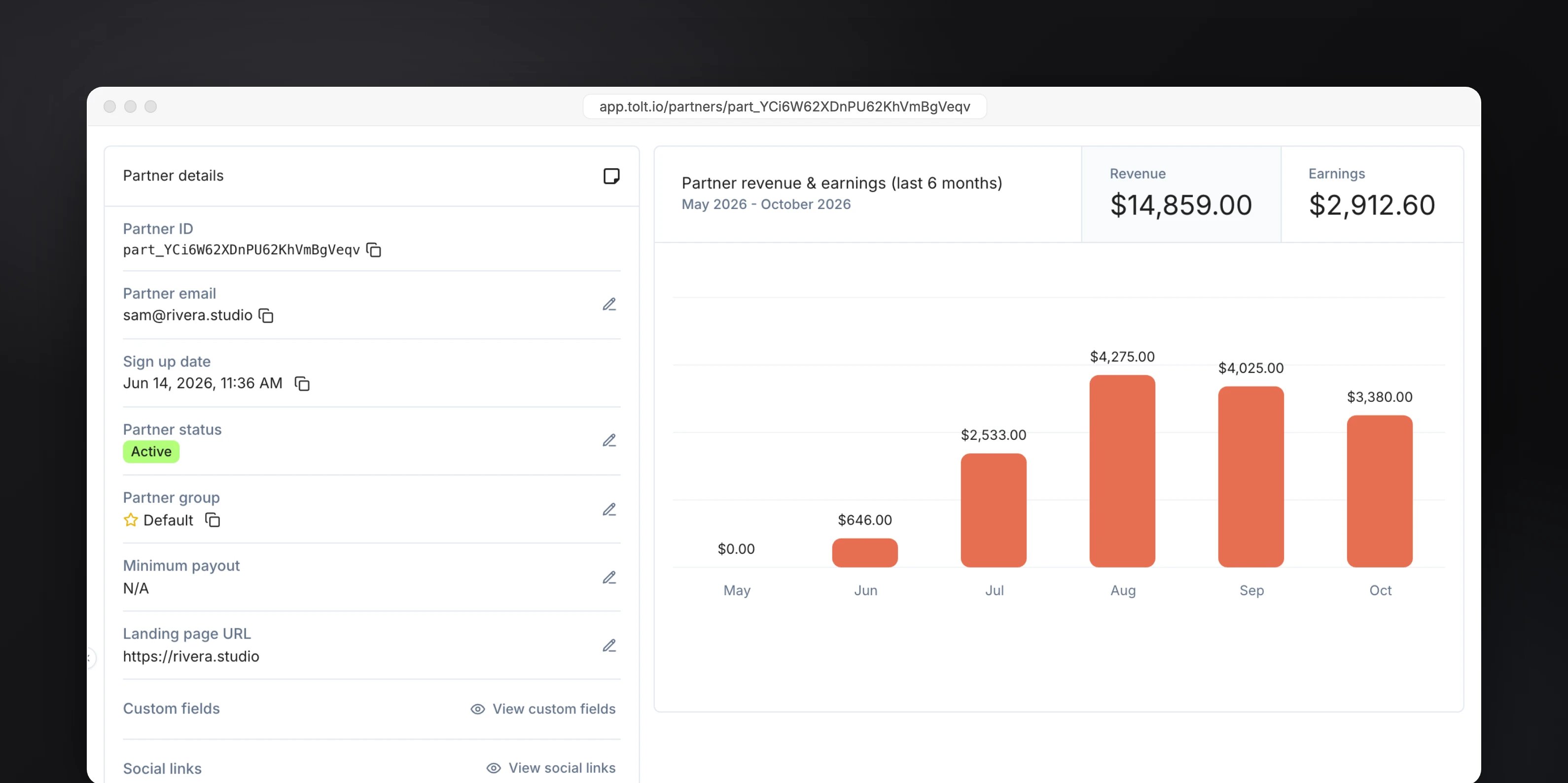The height and width of the screenshot is (783, 1568).
Task: Click the $646.00 bar label
Action: 864,520
